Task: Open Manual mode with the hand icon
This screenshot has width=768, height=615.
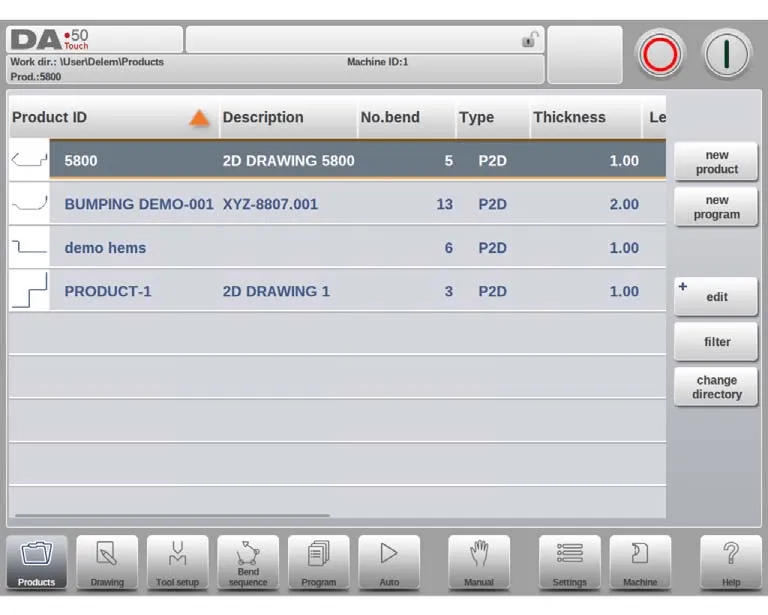Action: 479,562
